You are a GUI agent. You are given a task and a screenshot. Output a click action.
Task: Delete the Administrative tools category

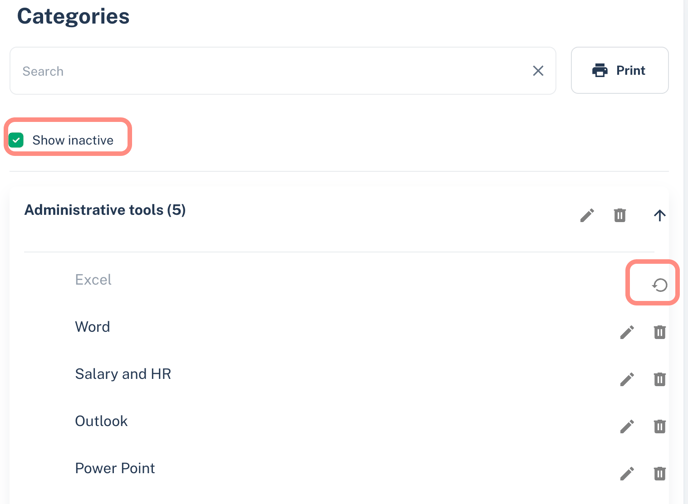[x=620, y=215]
